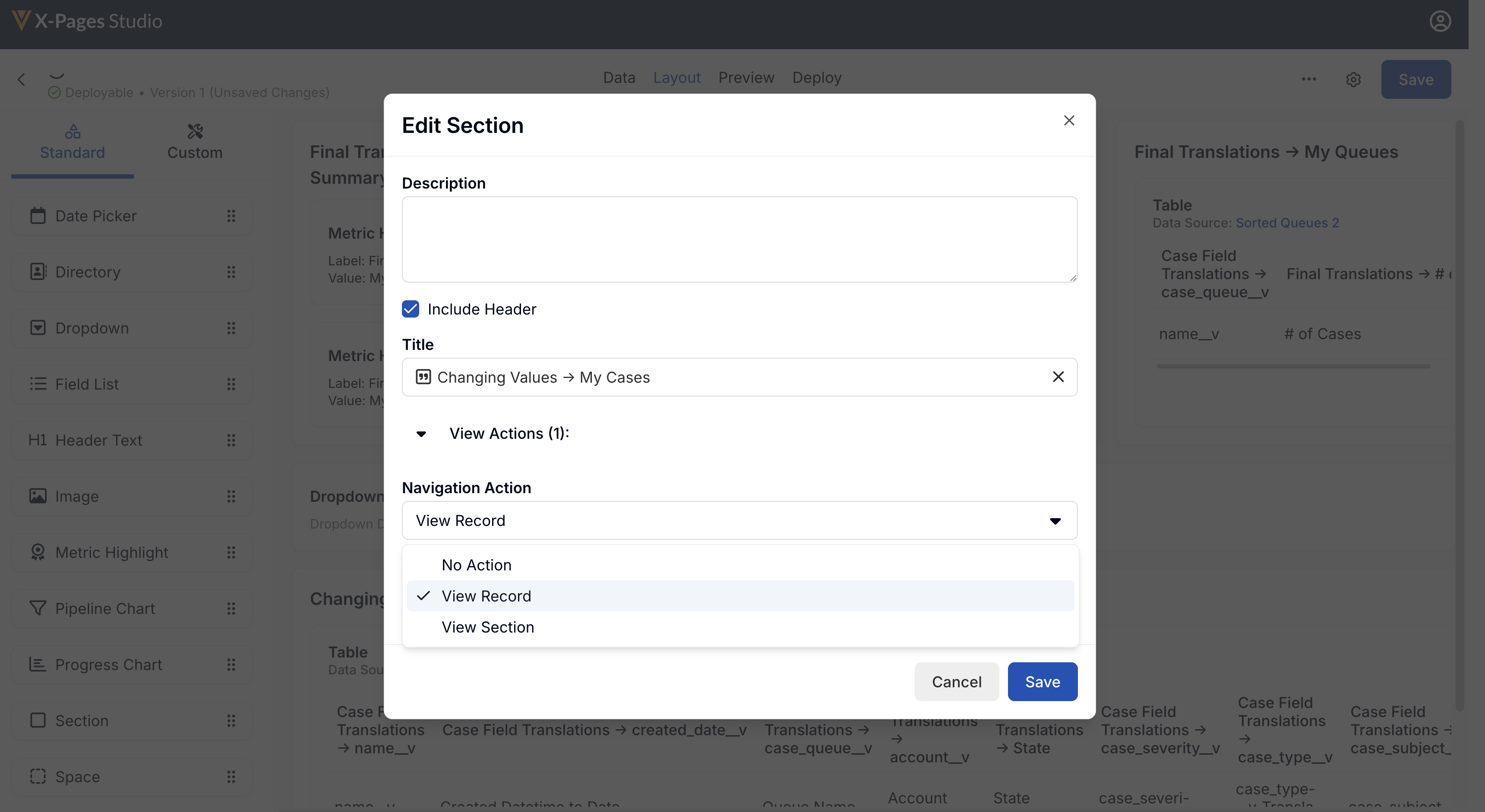The height and width of the screenshot is (812, 1485).
Task: Click the Pipeline Chart funnel icon
Action: (x=38, y=608)
